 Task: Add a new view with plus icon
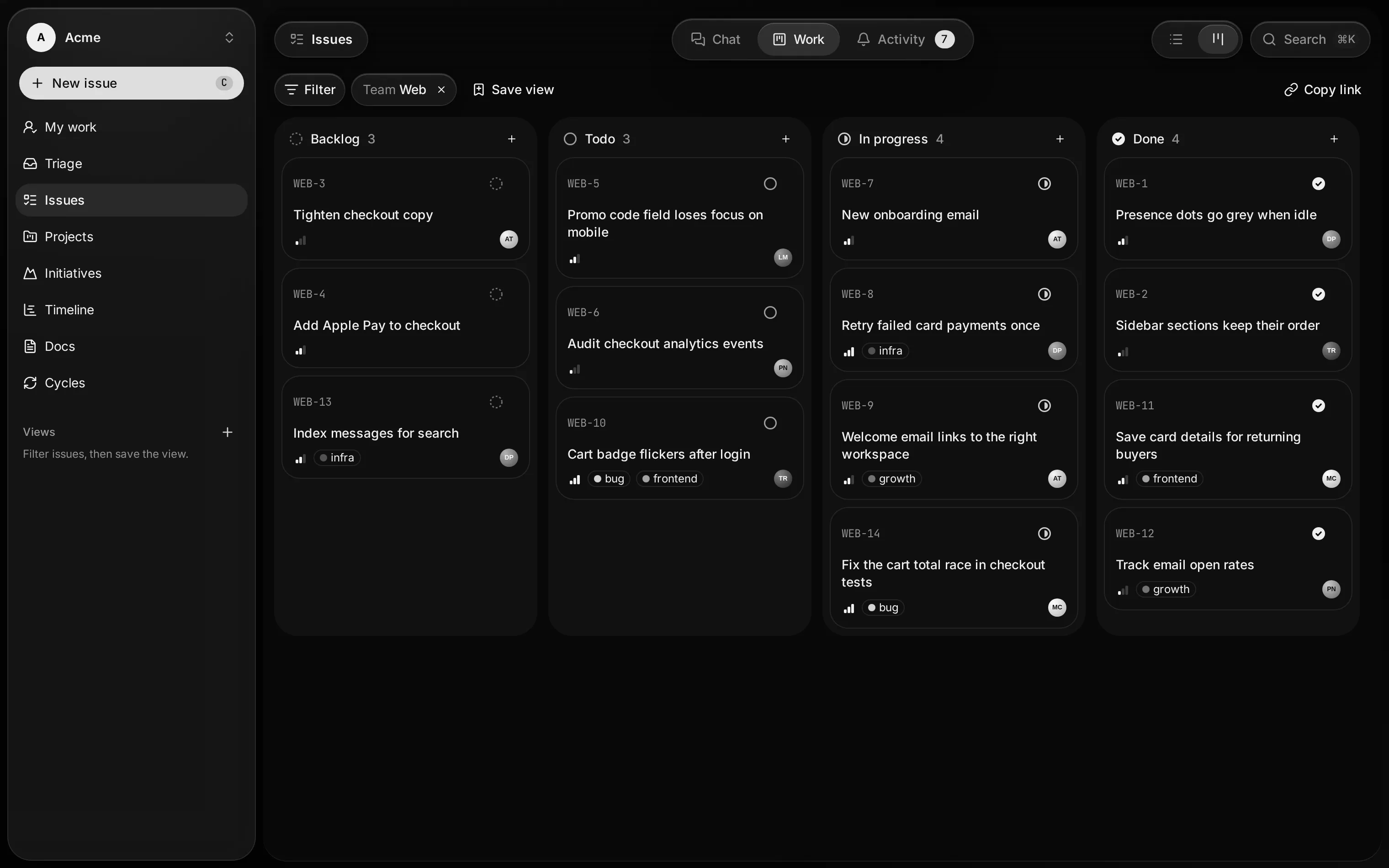(227, 432)
